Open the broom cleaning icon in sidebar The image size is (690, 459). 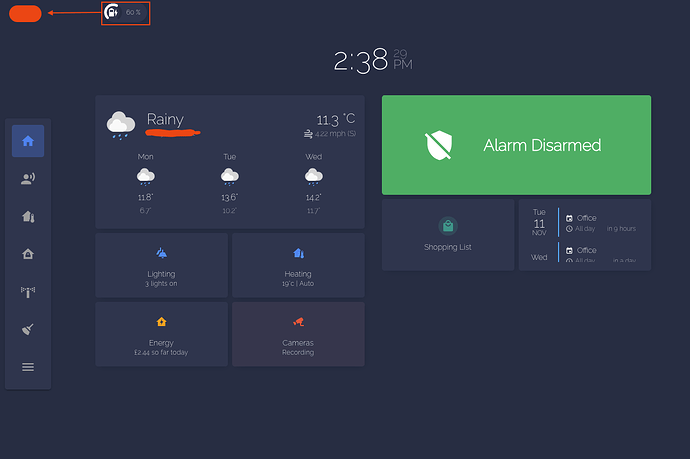pyautogui.click(x=28, y=329)
